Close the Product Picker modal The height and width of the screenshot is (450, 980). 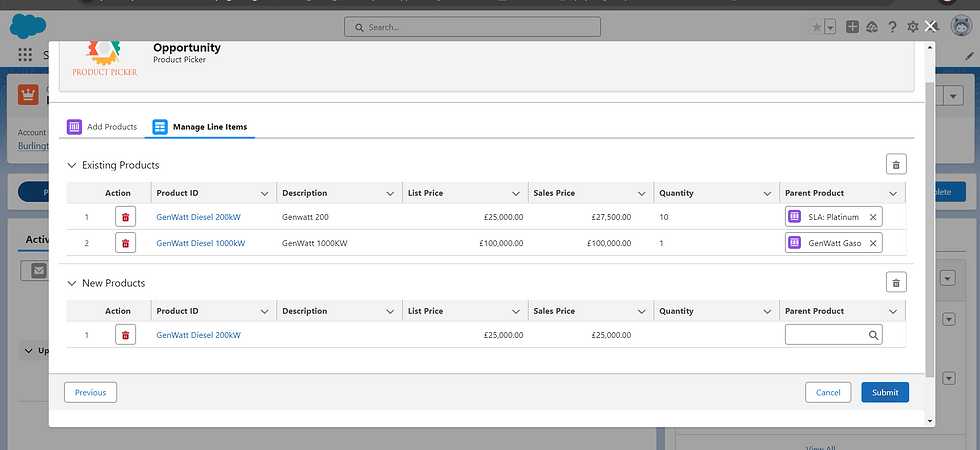[930, 26]
